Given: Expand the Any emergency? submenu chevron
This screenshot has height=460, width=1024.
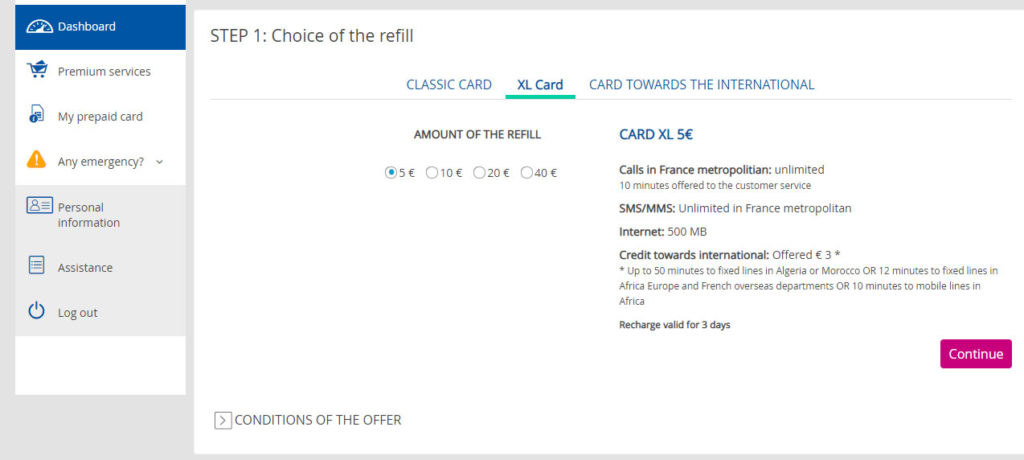Looking at the screenshot, I should coord(159,162).
